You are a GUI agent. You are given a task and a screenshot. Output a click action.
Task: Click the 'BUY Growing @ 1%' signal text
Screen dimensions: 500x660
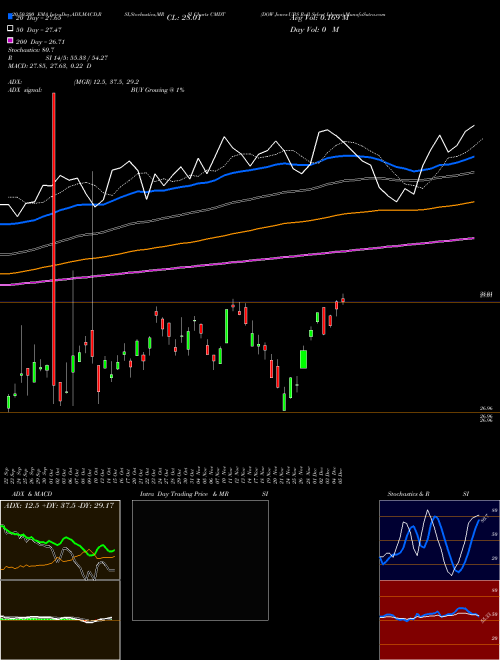(157, 90)
